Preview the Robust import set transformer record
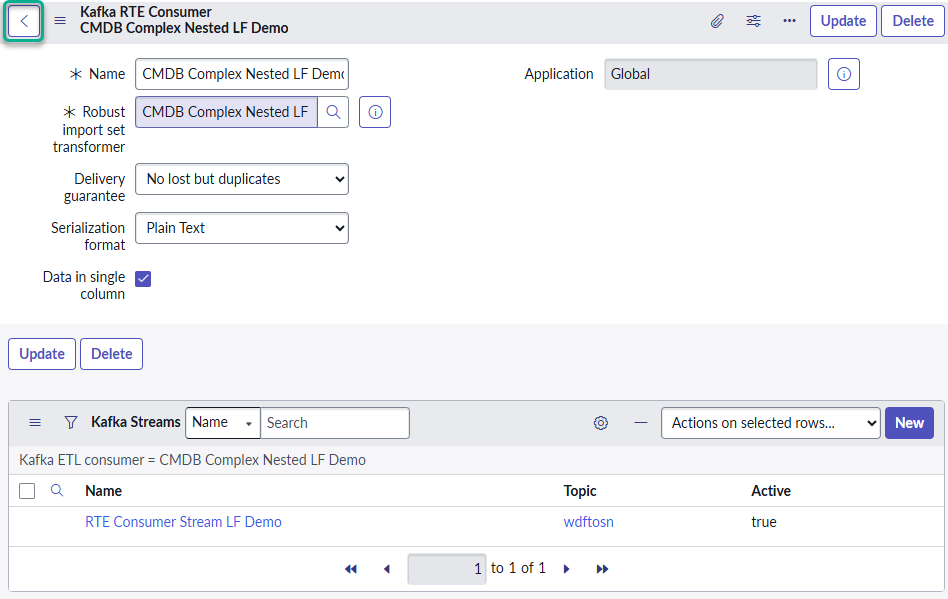Viewport: 948px width, 599px height. pyautogui.click(x=375, y=112)
